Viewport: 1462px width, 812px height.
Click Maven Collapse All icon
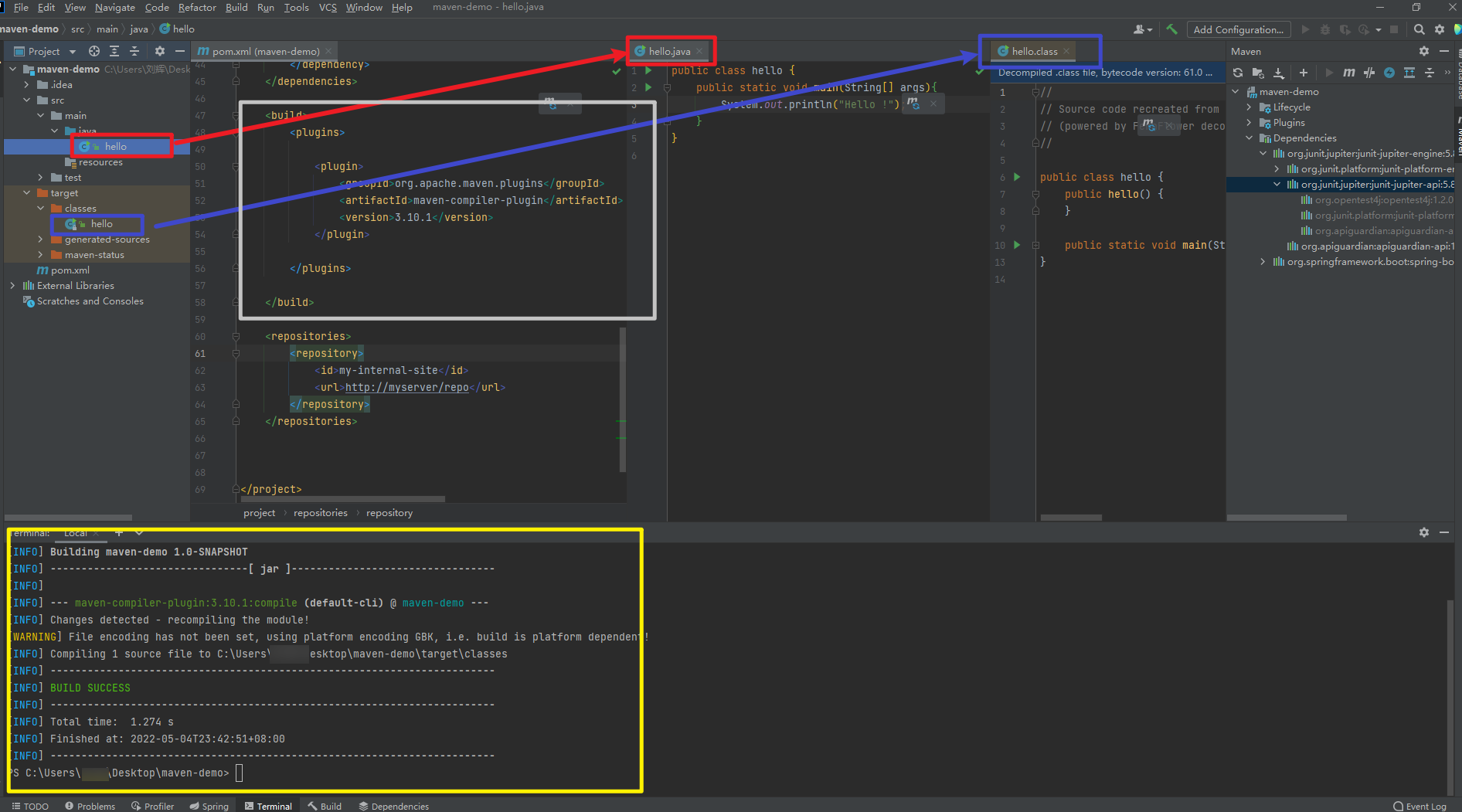click(x=1430, y=73)
